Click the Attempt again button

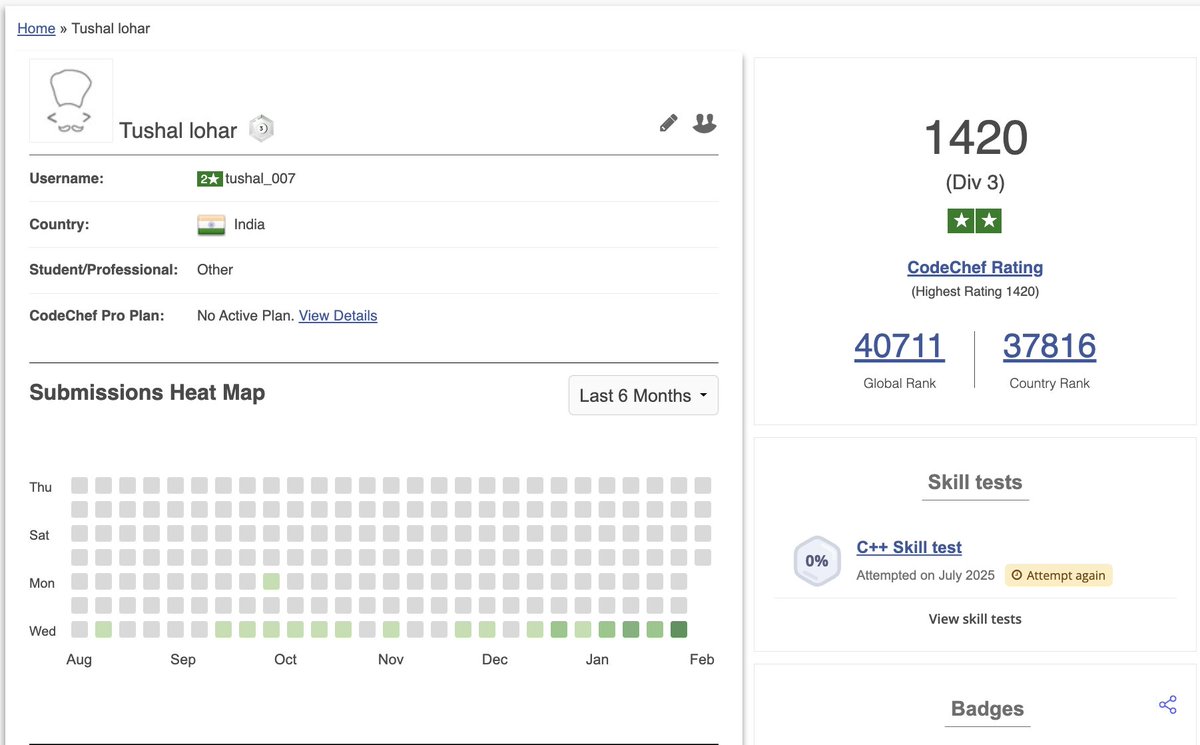click(1058, 575)
